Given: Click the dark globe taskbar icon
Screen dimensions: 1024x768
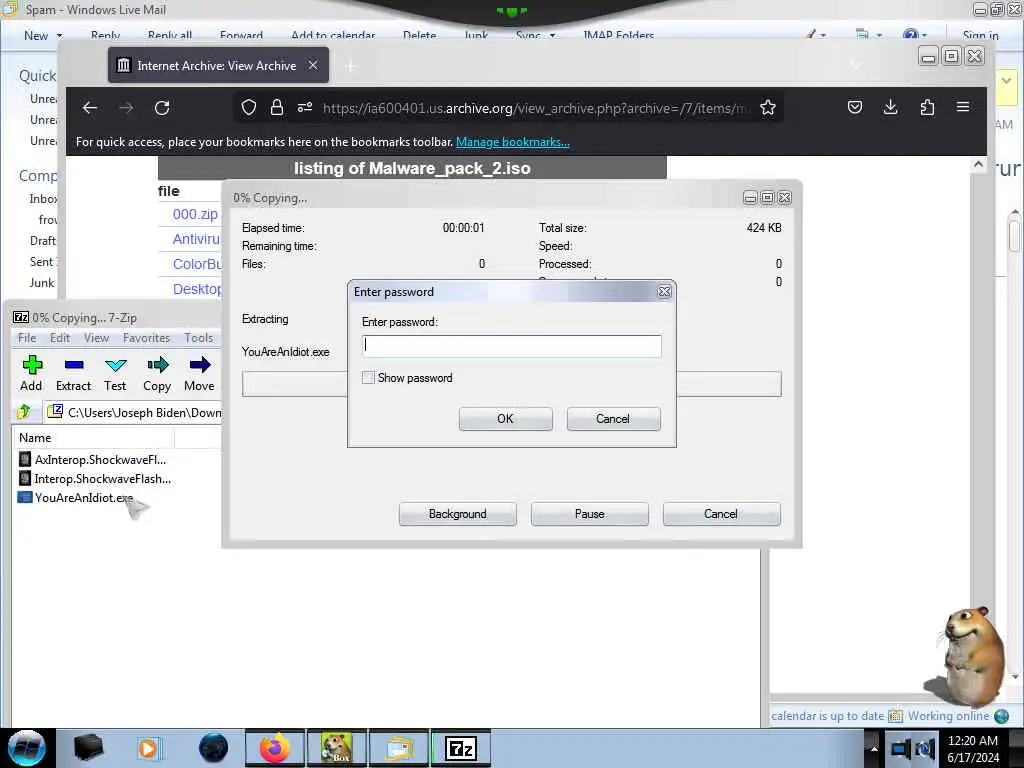Looking at the screenshot, I should tap(214, 748).
